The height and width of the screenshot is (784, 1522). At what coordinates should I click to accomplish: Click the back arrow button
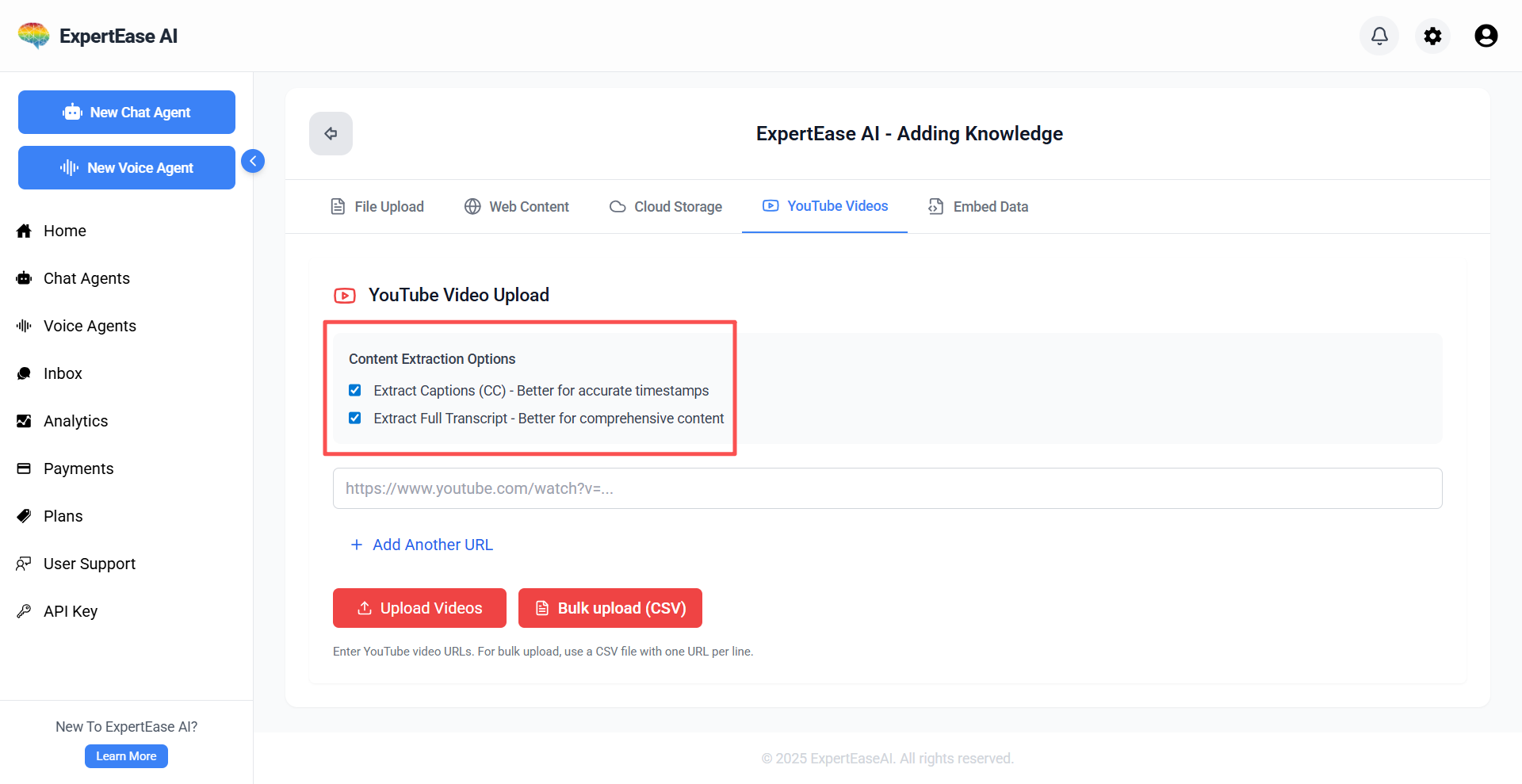[331, 133]
